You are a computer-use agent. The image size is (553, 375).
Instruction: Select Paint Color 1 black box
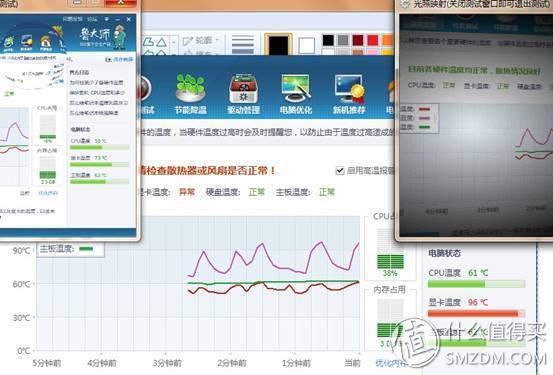278,44
